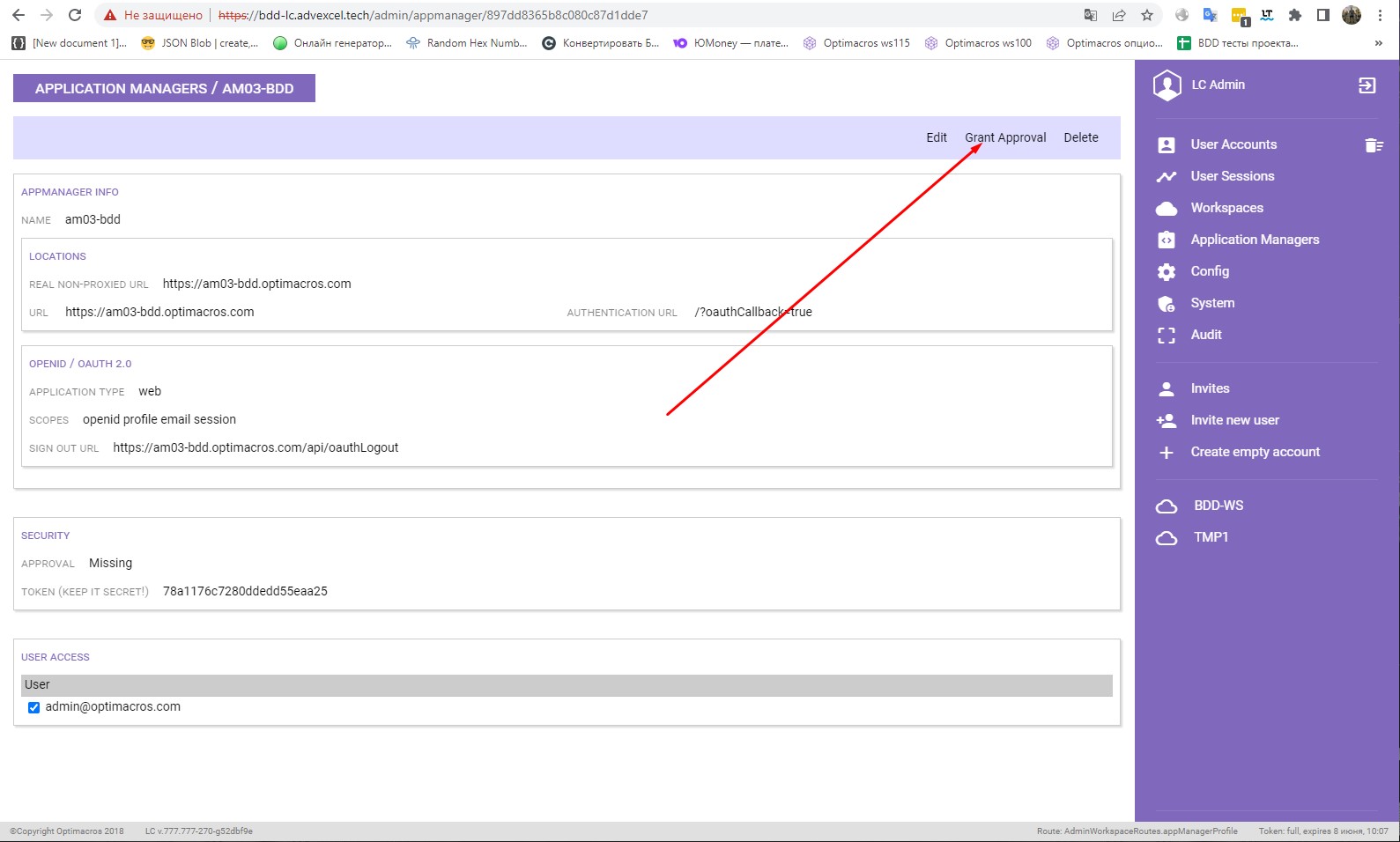Select Invite new user

(1235, 420)
